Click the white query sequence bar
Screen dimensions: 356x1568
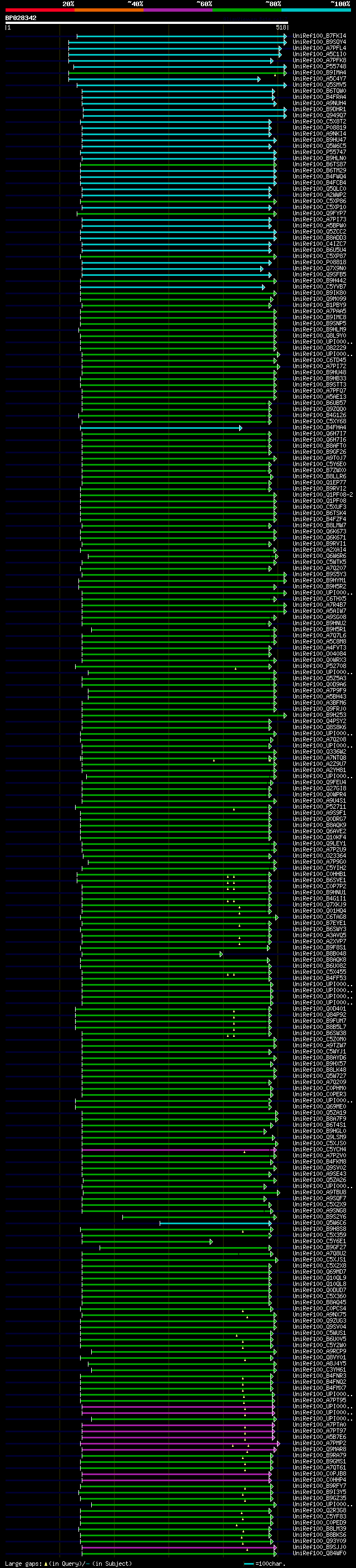pyautogui.click(x=147, y=22)
